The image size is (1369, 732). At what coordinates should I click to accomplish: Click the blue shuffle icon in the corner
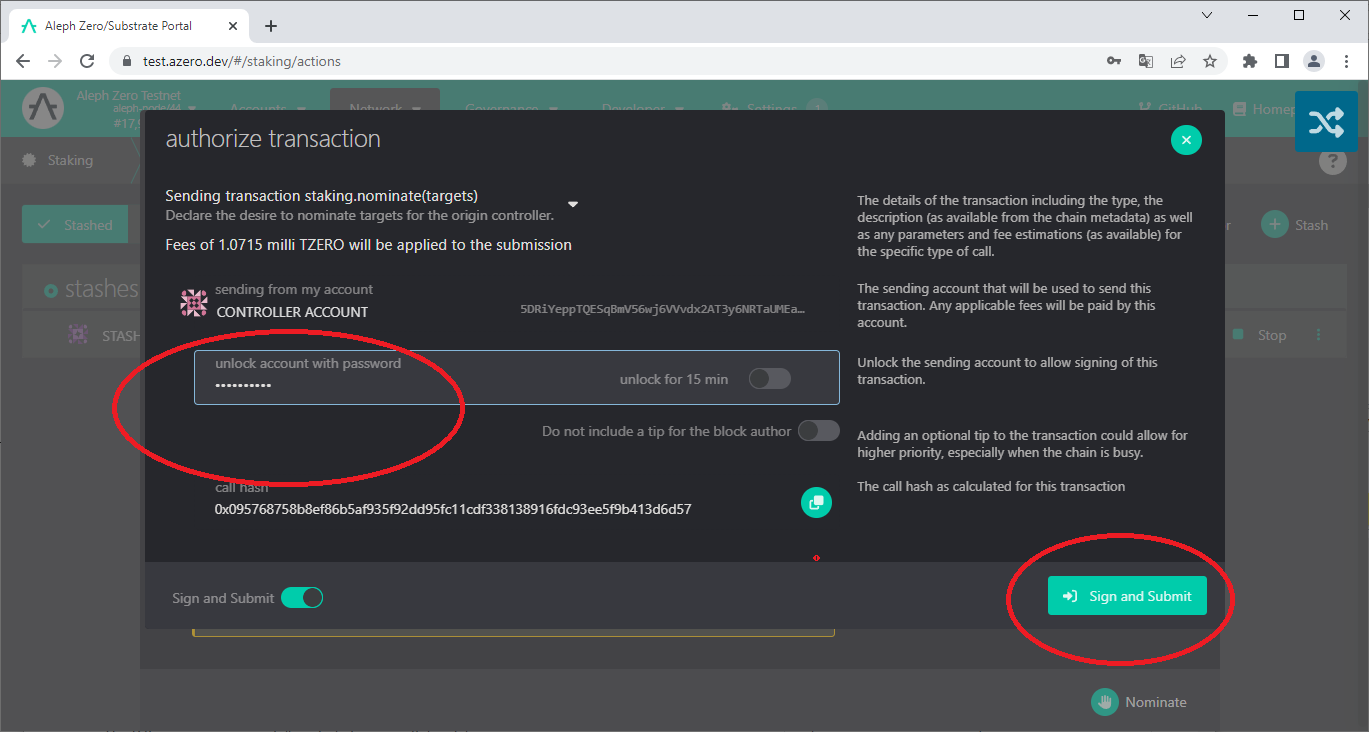1326,121
